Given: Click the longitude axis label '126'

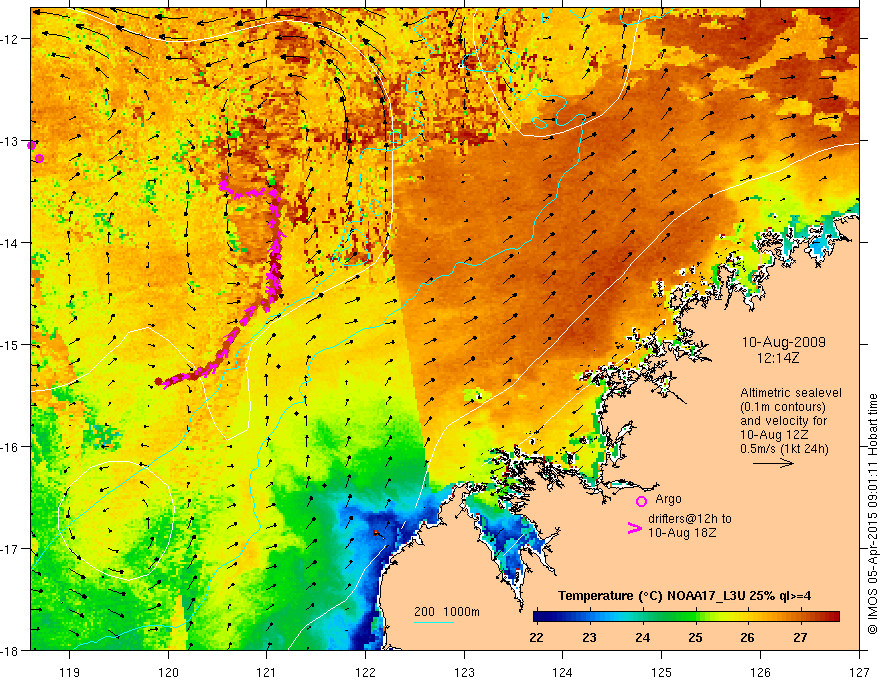Looking at the screenshot, I should 760,672.
